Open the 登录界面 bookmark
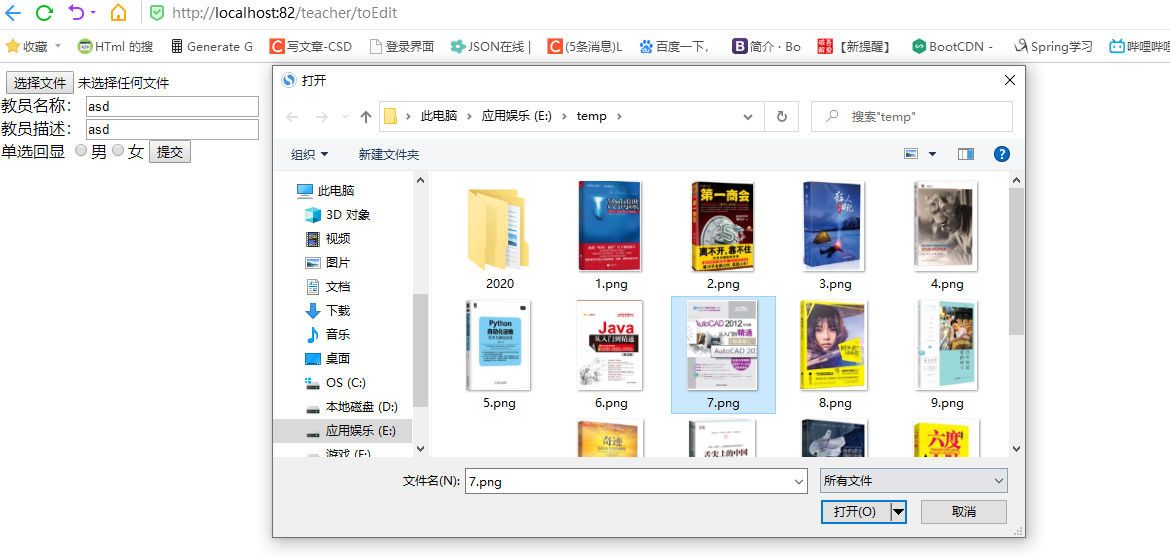1170x556 pixels. point(402,46)
